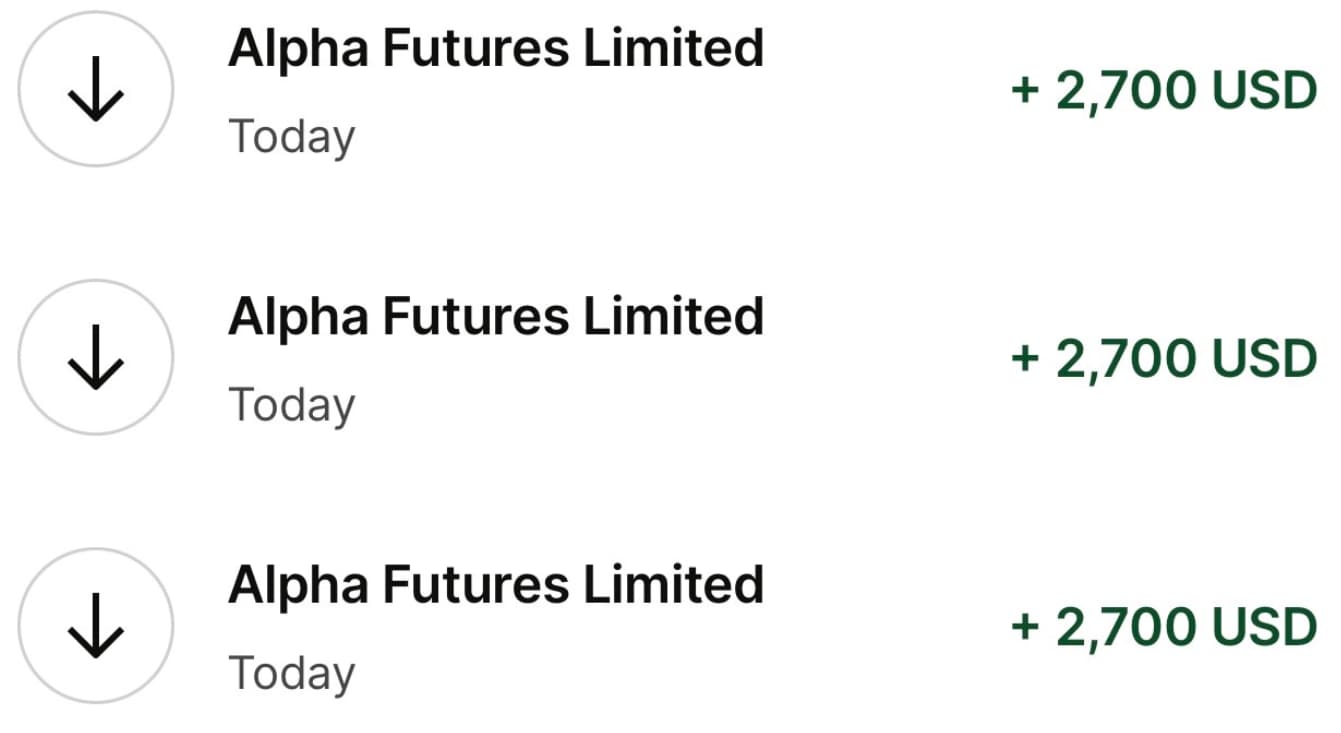Tap the USD currency text in top row
This screenshot has width=1341, height=733.
(1264, 91)
